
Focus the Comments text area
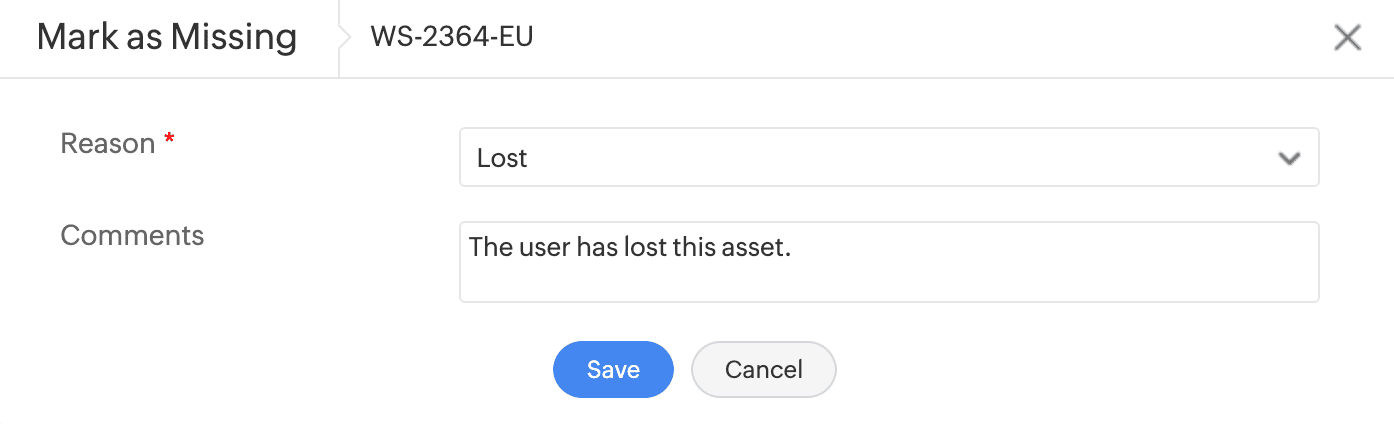click(888, 262)
